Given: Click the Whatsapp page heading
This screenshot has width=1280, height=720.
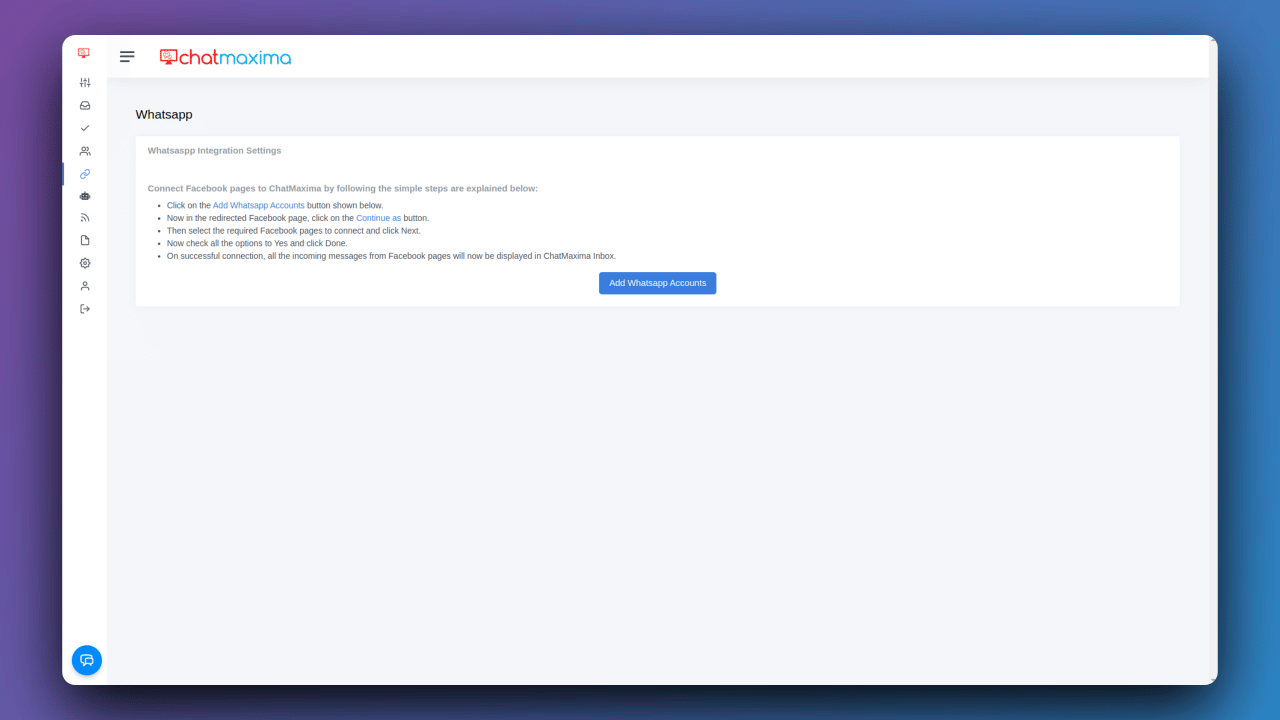Looking at the screenshot, I should click(164, 115).
